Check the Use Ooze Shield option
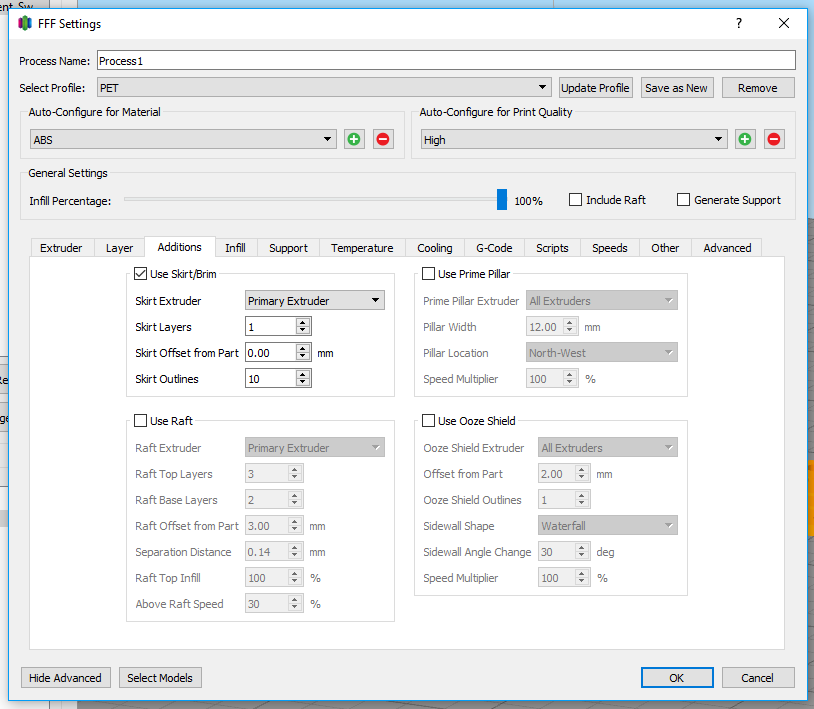 click(x=428, y=420)
